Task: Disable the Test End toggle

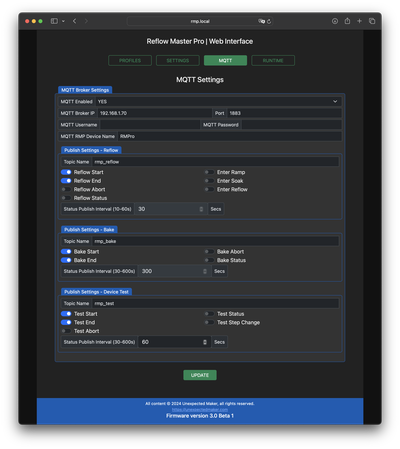Action: [x=66, y=322]
